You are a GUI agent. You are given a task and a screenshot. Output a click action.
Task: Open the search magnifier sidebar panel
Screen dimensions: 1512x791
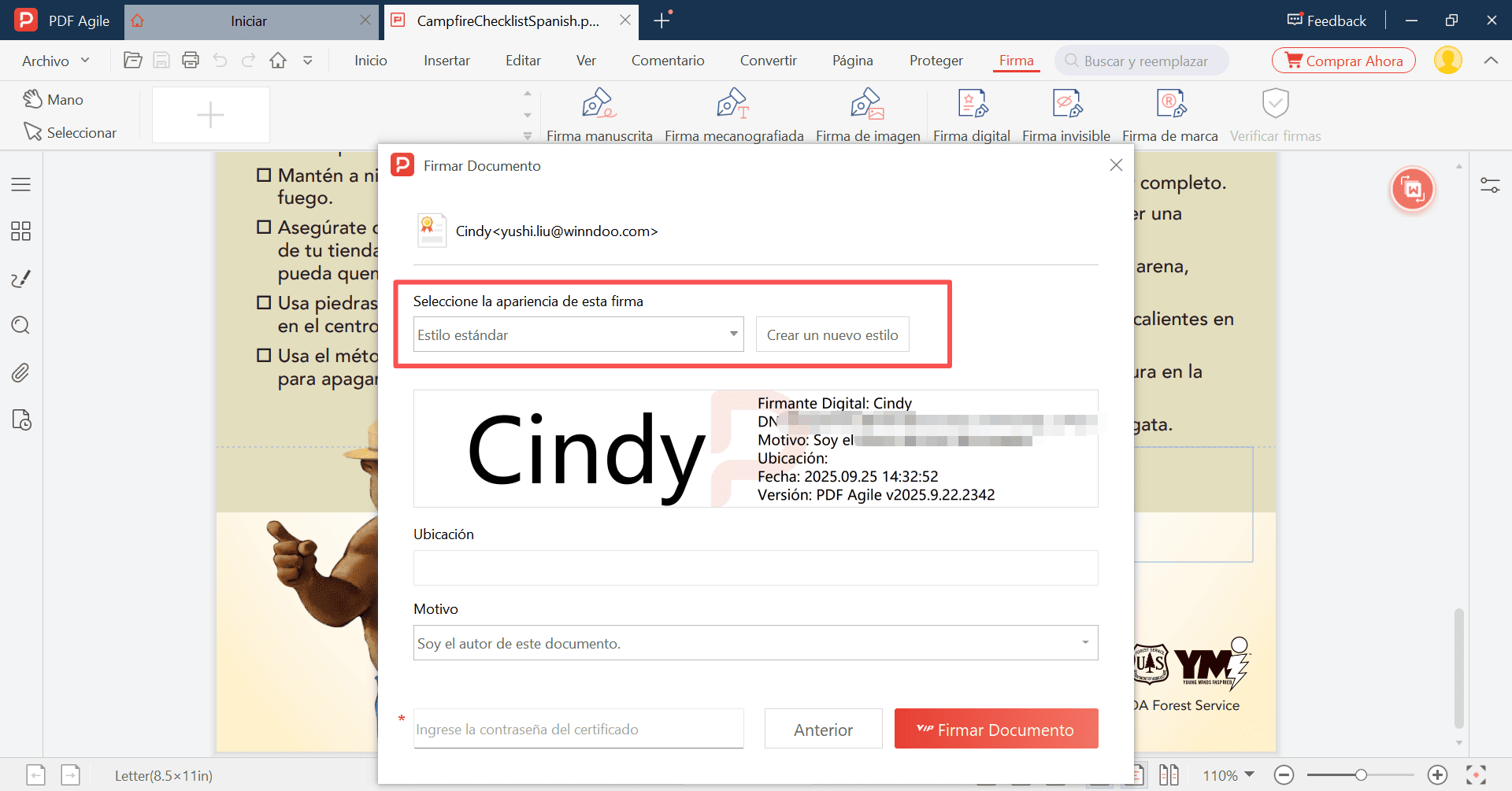point(20,325)
